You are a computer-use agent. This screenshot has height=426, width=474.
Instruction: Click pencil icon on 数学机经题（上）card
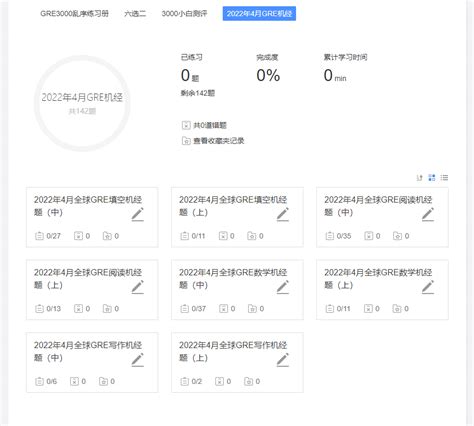click(428, 287)
